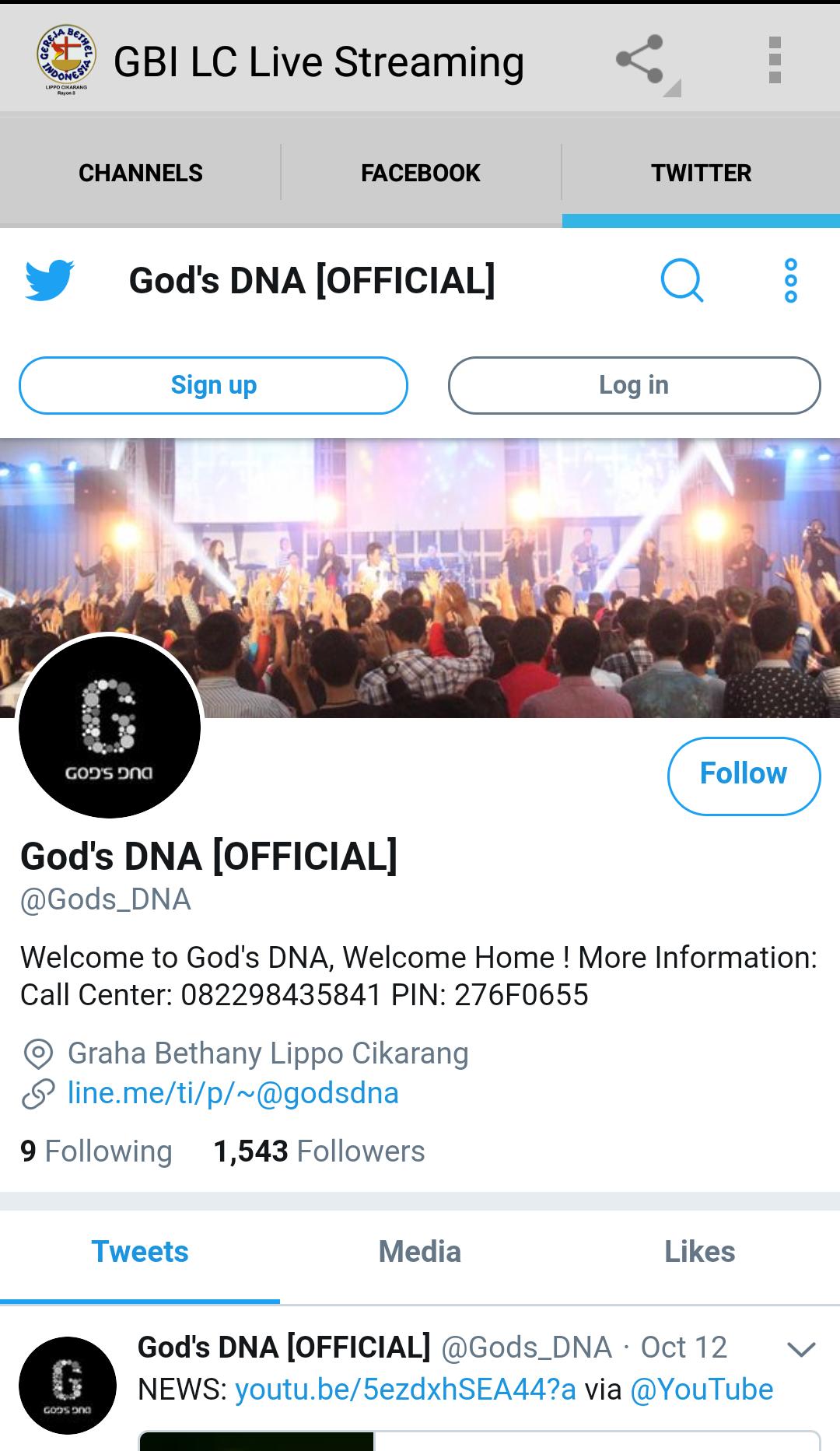
Task: Tap the Twitter bird logo
Action: 49,280
